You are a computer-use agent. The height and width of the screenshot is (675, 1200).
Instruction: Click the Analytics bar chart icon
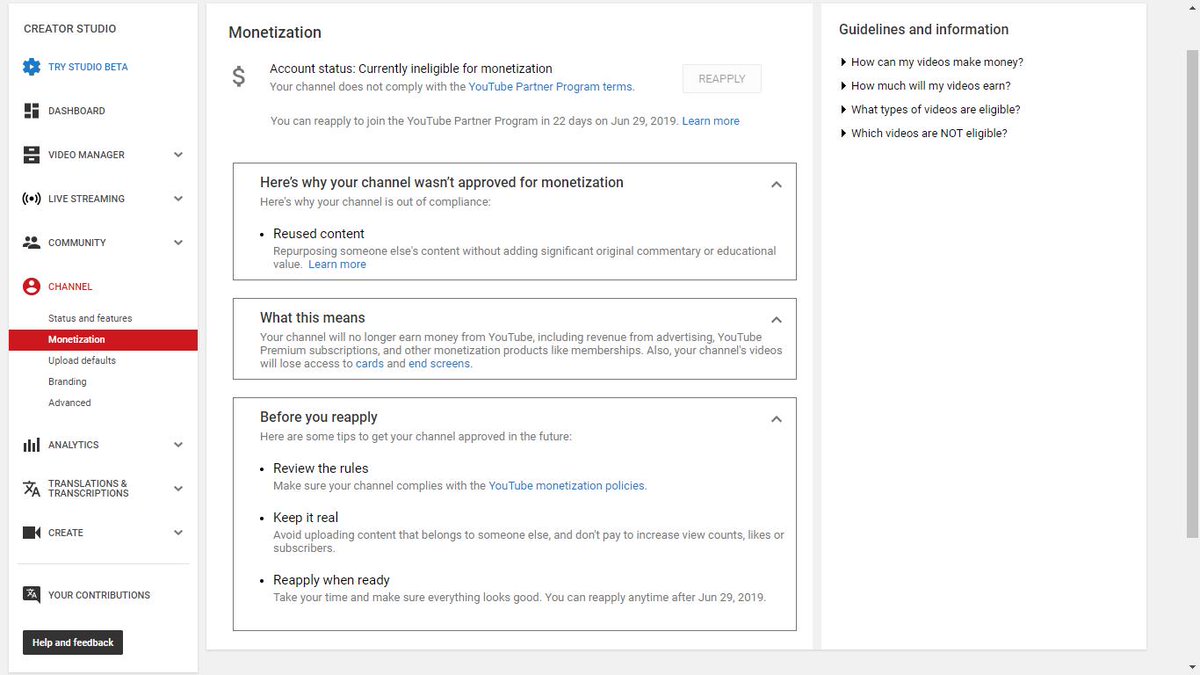pos(31,445)
